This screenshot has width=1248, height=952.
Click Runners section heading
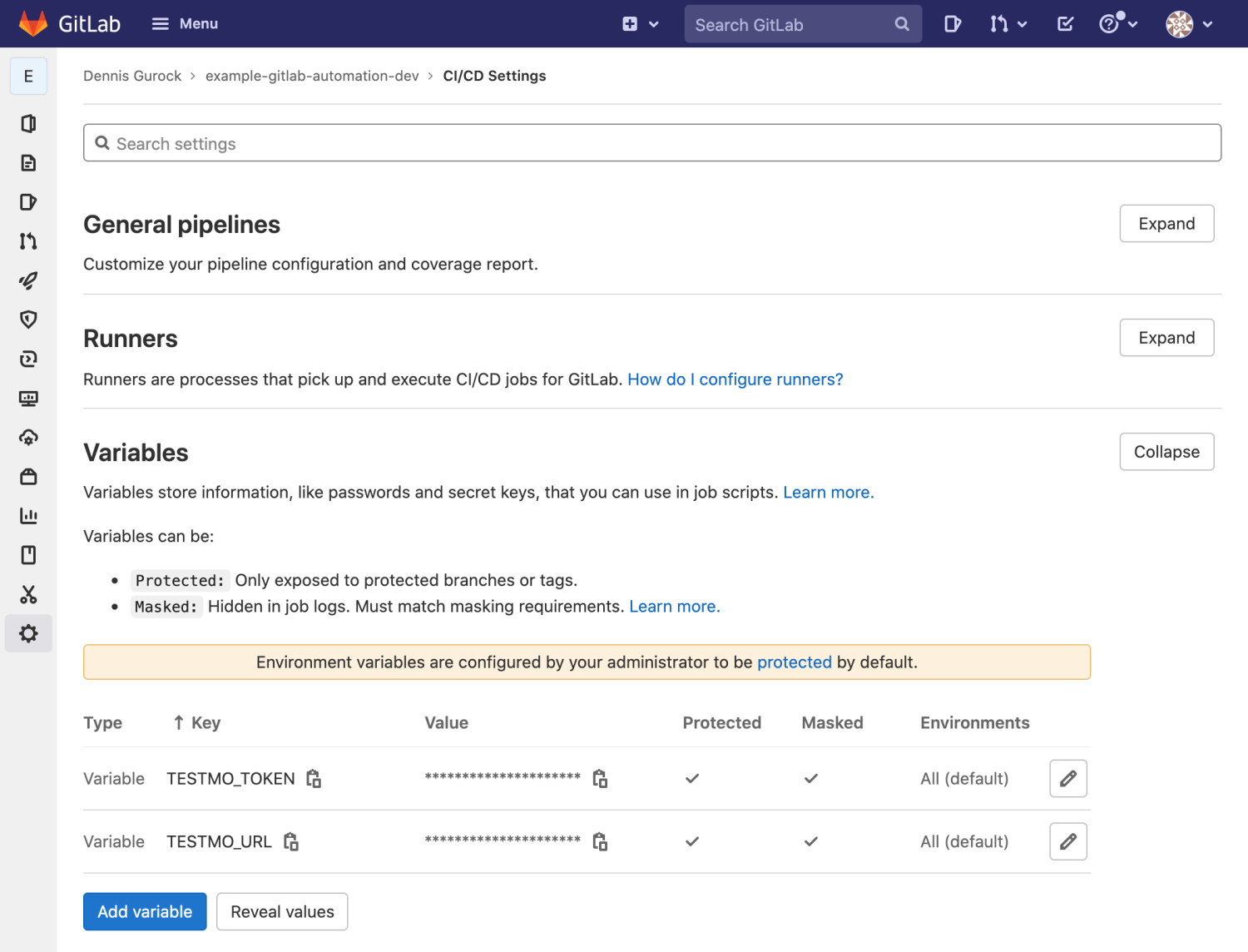[x=131, y=339]
